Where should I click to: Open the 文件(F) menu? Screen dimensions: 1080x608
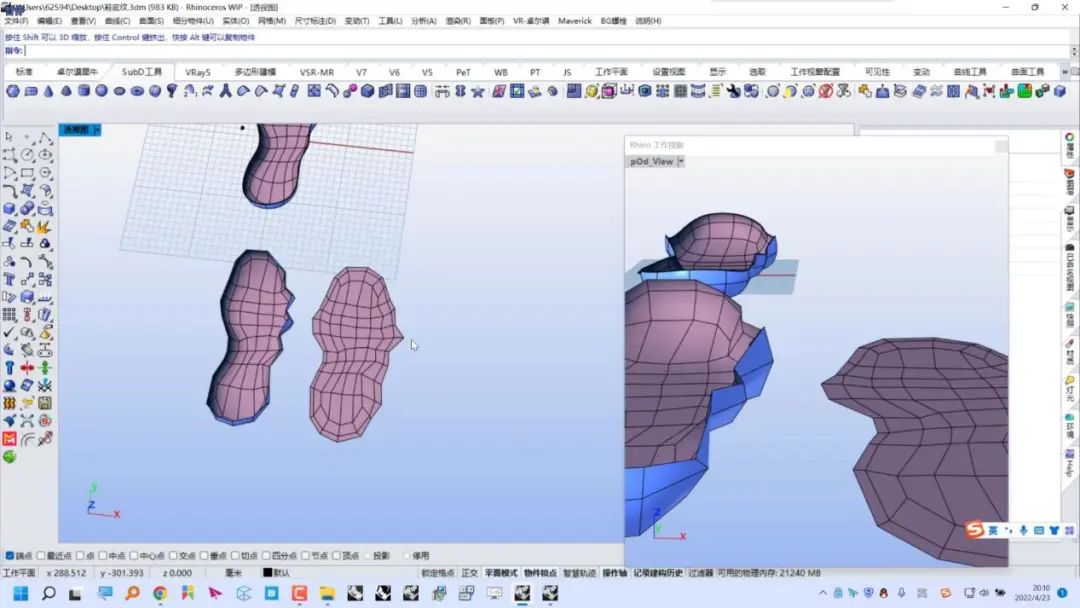pos(17,21)
